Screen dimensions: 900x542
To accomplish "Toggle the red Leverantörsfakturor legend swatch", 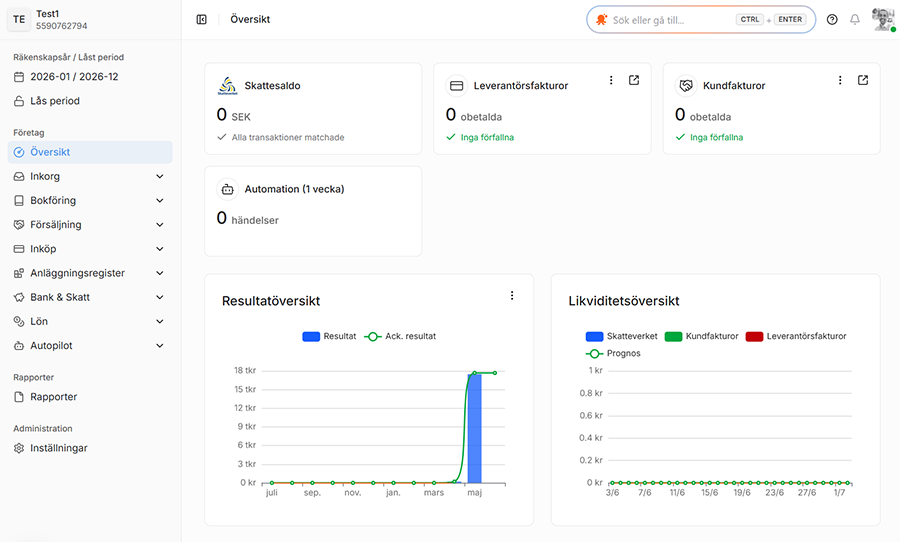I will (754, 336).
